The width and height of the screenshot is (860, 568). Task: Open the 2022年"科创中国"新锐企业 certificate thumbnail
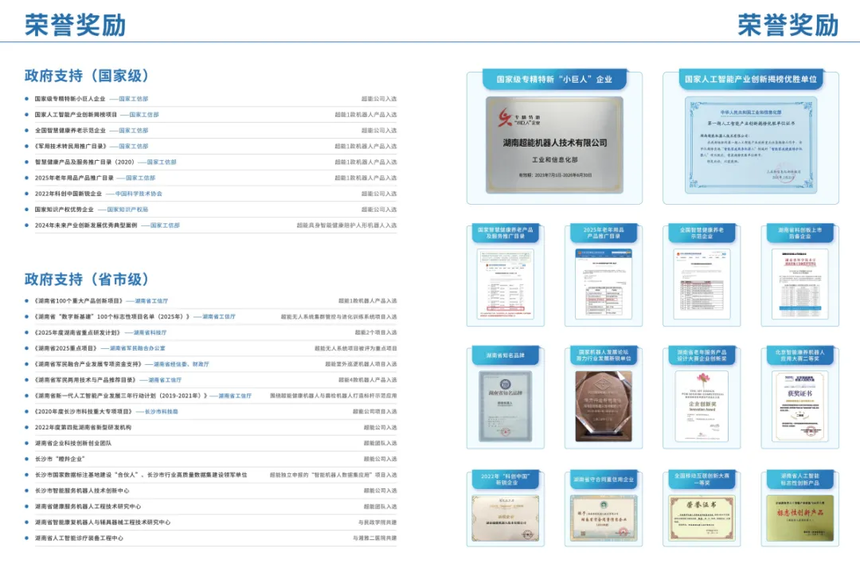point(505,519)
